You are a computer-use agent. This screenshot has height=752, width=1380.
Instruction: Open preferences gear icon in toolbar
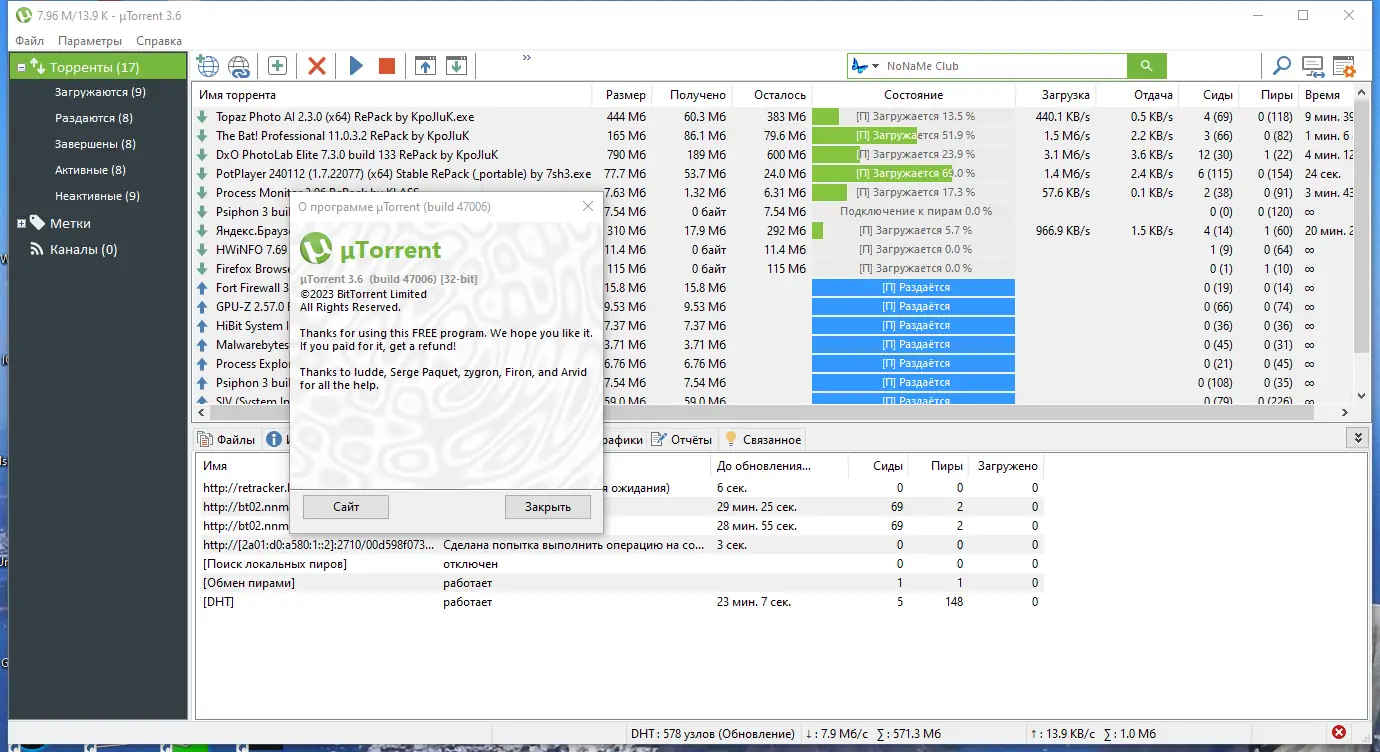[1344, 67]
